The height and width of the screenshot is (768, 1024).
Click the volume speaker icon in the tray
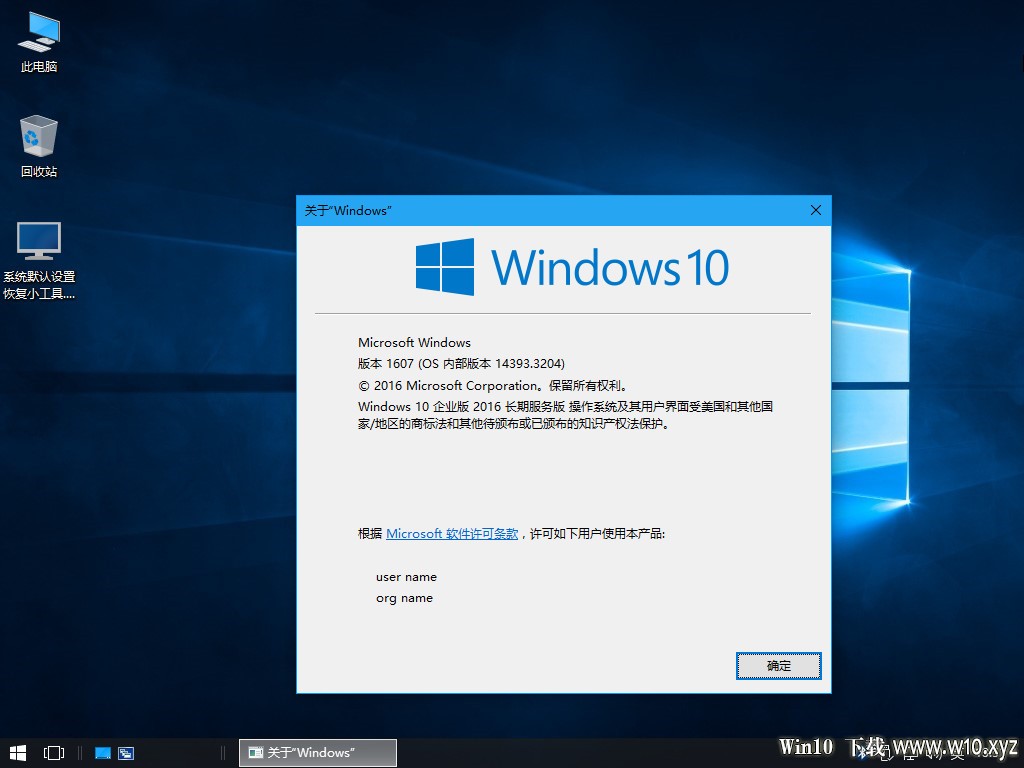click(928, 753)
